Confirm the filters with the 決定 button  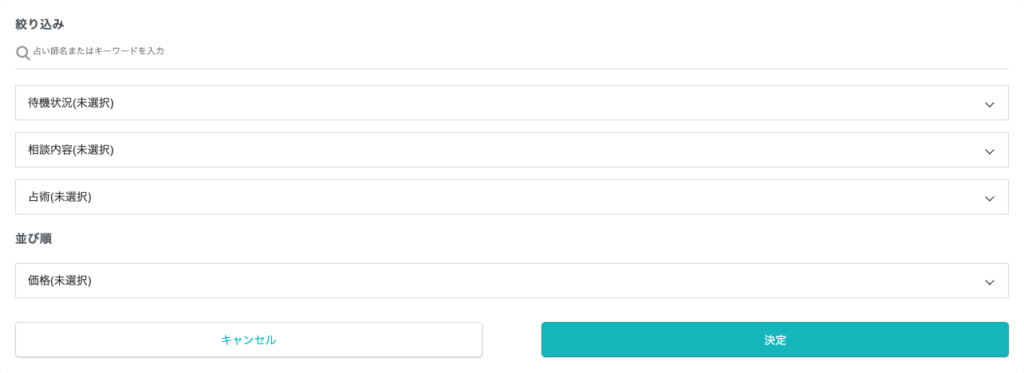tap(775, 340)
